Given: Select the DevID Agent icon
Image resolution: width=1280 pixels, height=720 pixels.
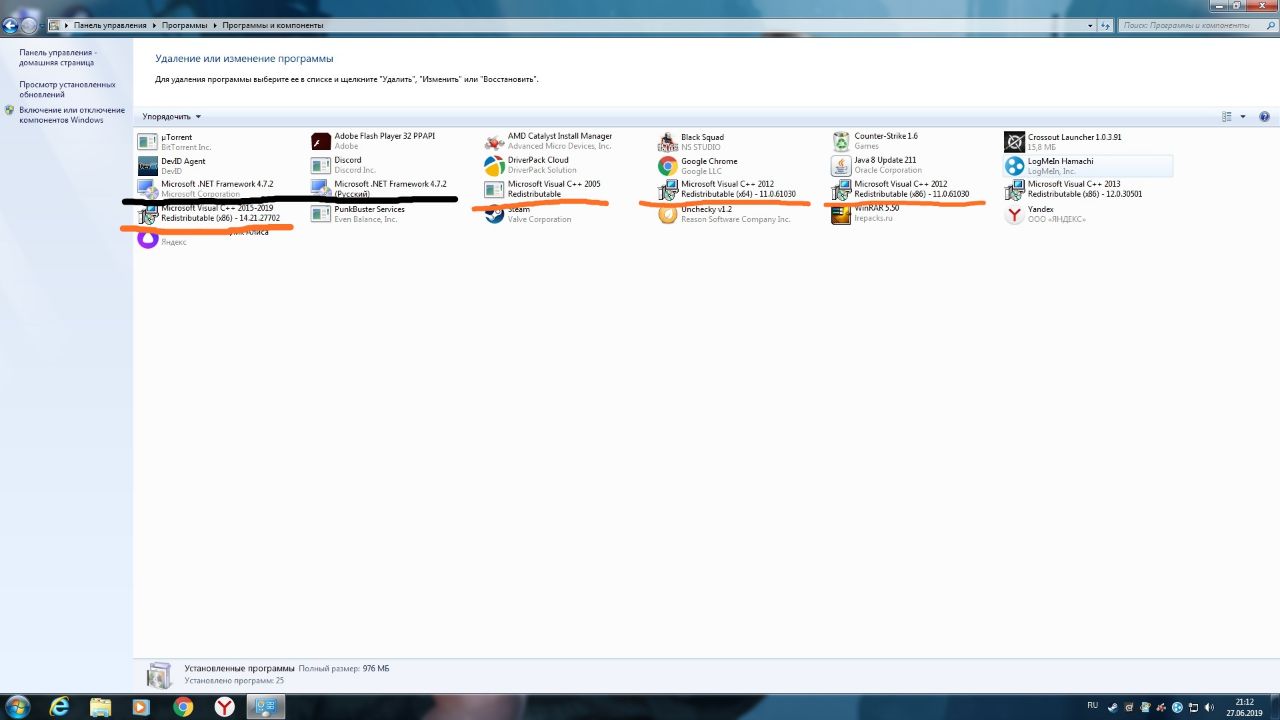Looking at the screenshot, I should tap(147, 166).
